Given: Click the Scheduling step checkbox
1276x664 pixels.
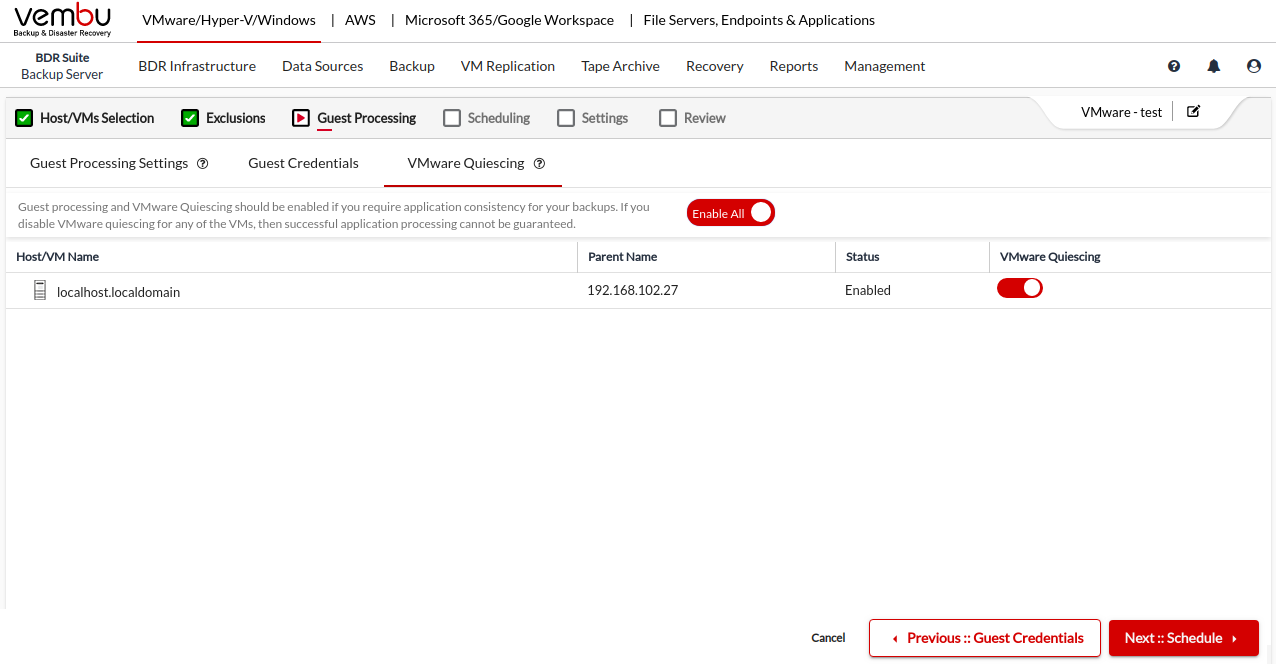Looking at the screenshot, I should [x=451, y=118].
